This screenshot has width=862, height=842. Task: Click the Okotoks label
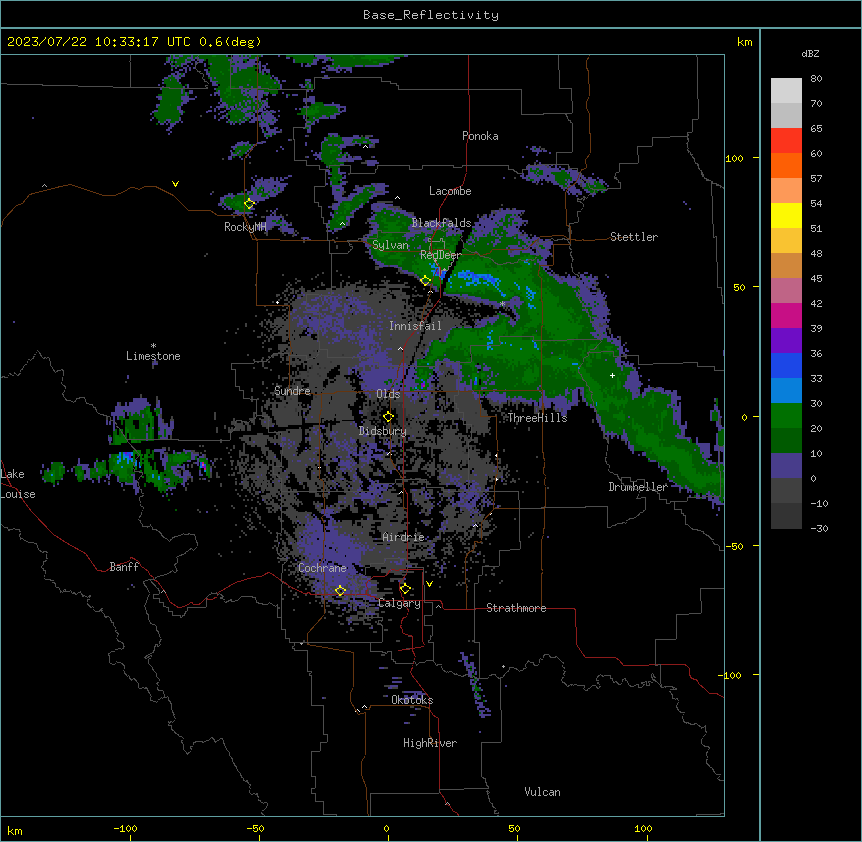pyautogui.click(x=412, y=700)
